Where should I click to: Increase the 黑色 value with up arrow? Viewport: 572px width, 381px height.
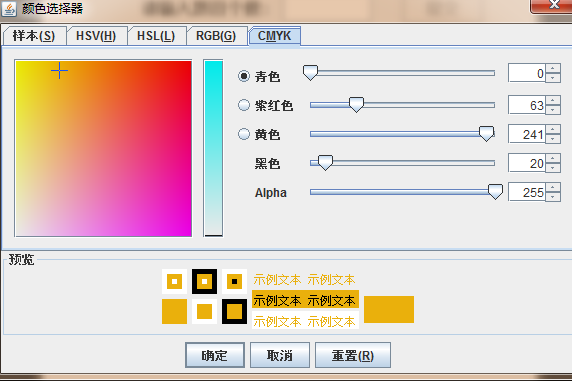tap(553, 158)
